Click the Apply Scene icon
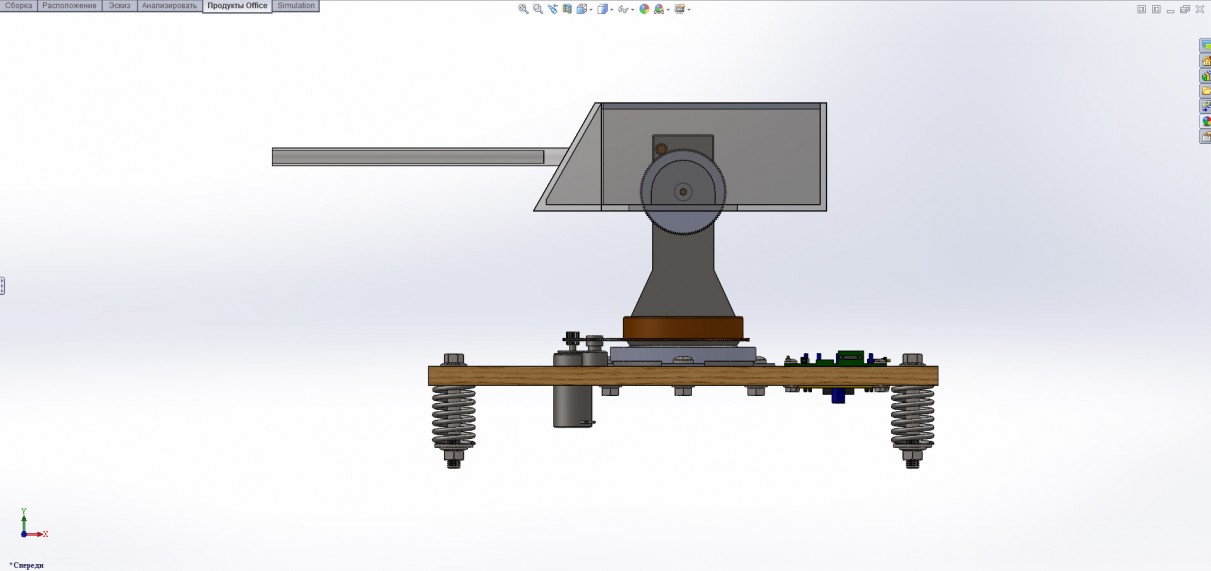The image size is (1211, 571). click(x=659, y=9)
